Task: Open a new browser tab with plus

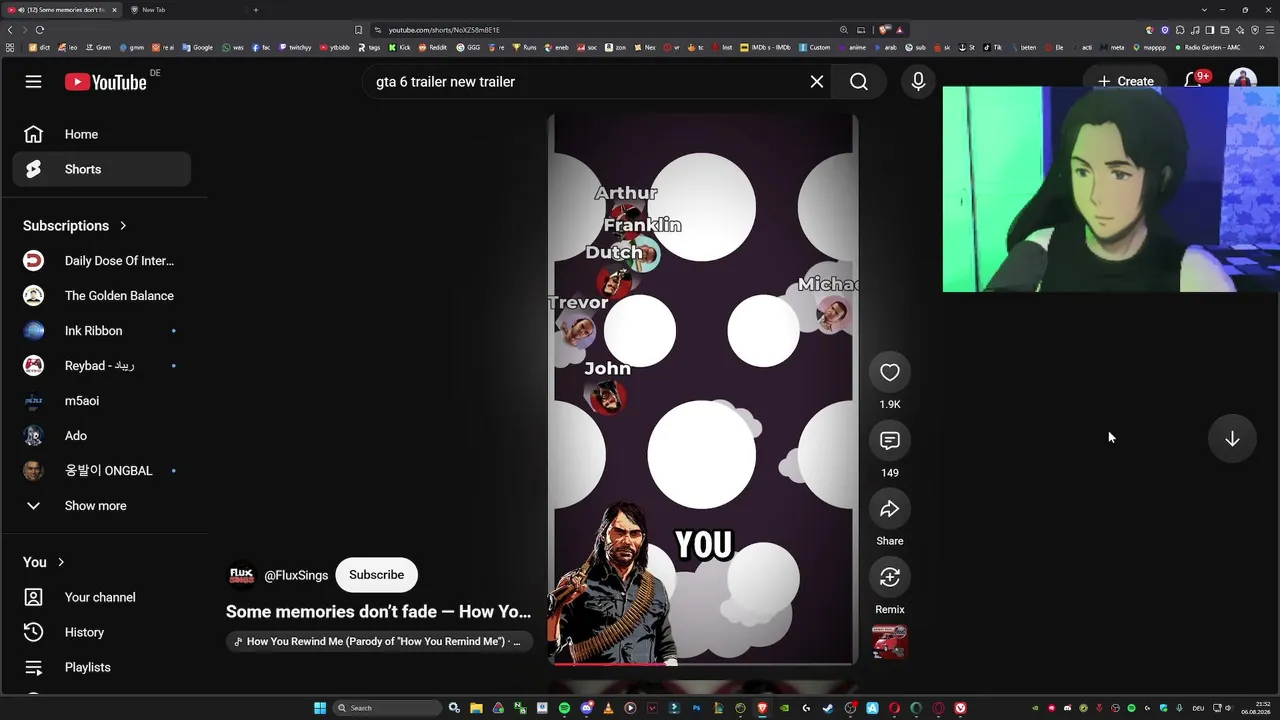Action: (256, 10)
